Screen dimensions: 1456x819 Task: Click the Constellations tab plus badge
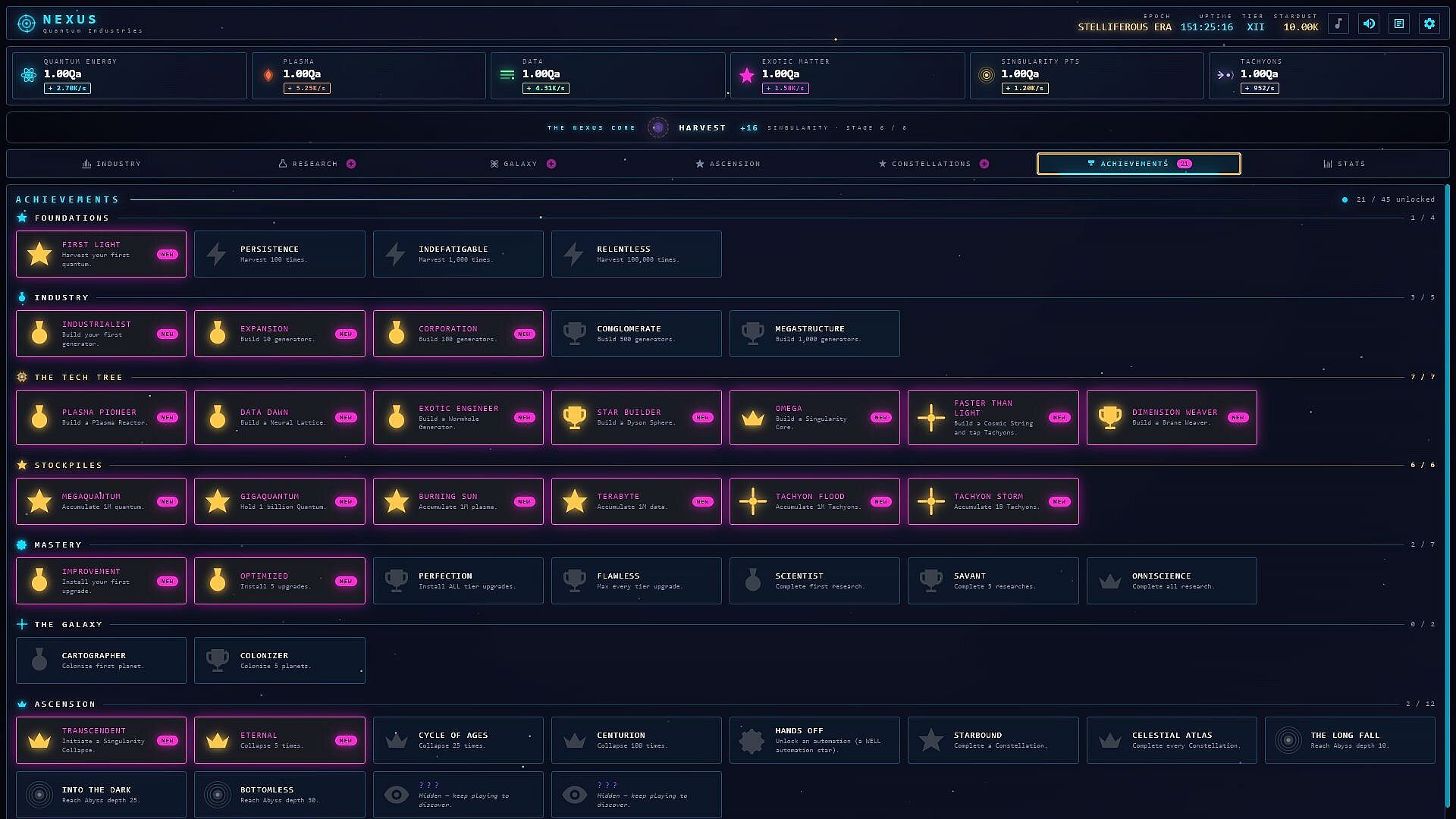click(984, 164)
